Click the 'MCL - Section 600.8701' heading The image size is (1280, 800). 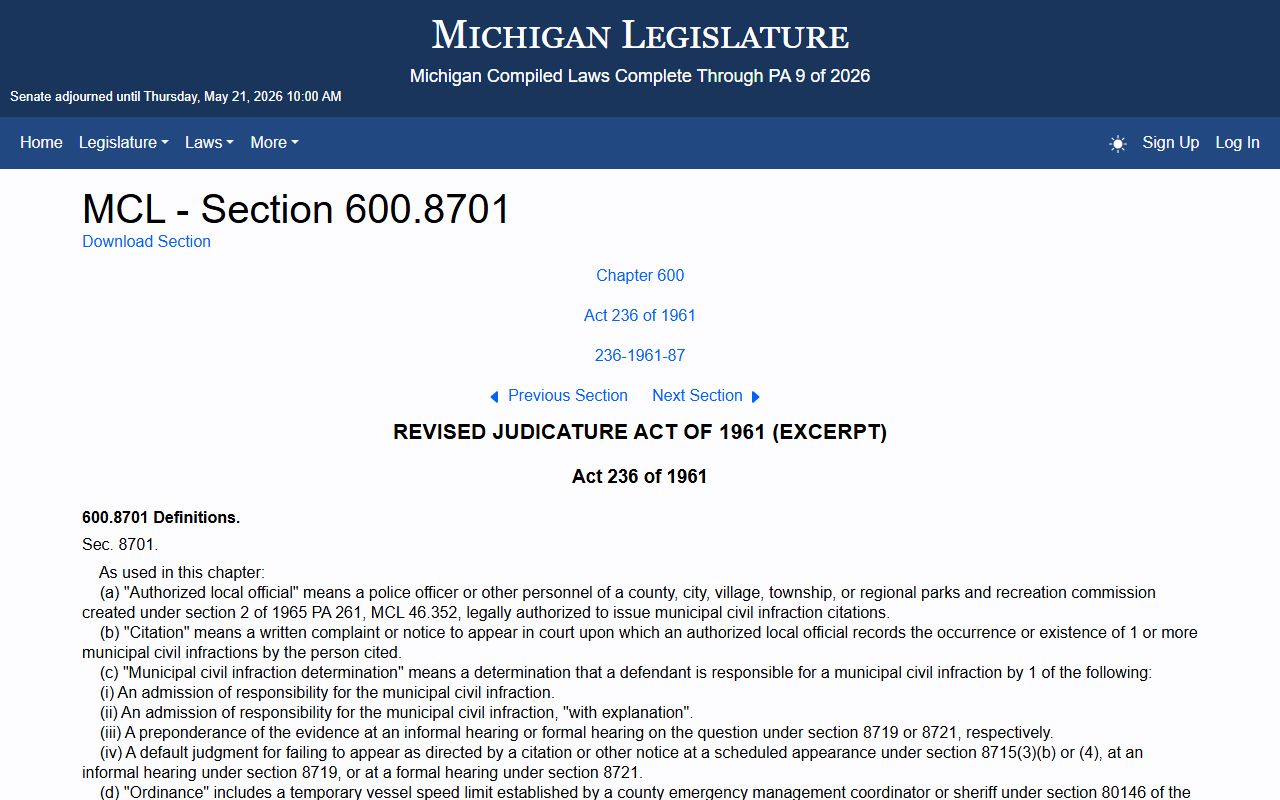click(x=296, y=209)
